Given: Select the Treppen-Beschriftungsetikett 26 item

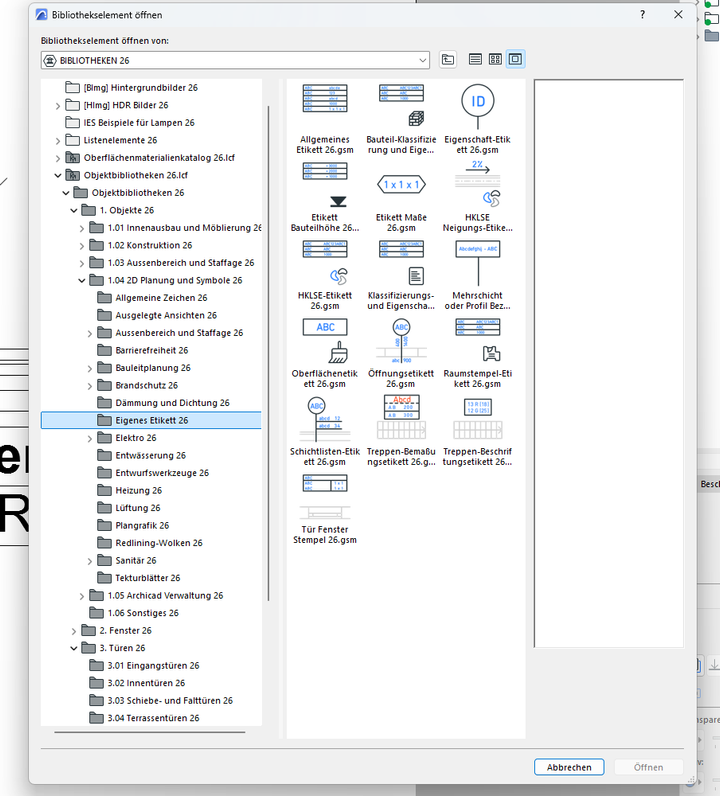Looking at the screenshot, I should tap(477, 432).
